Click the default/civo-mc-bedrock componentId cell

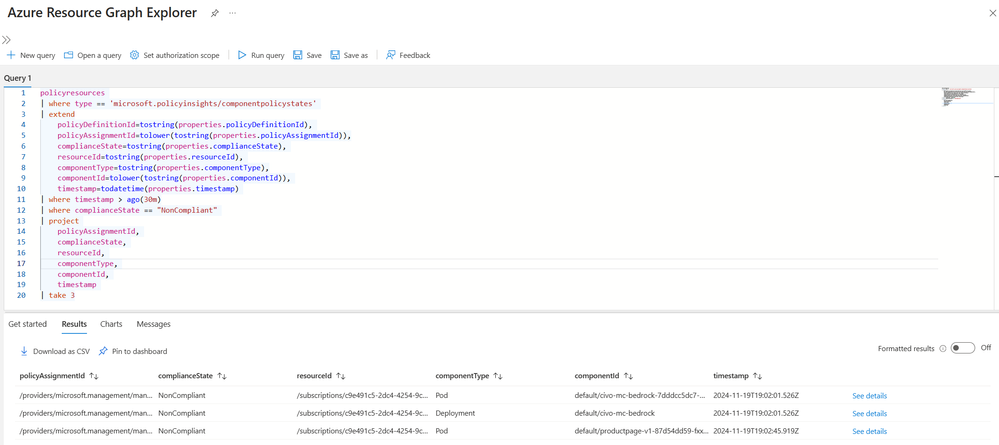[615, 413]
